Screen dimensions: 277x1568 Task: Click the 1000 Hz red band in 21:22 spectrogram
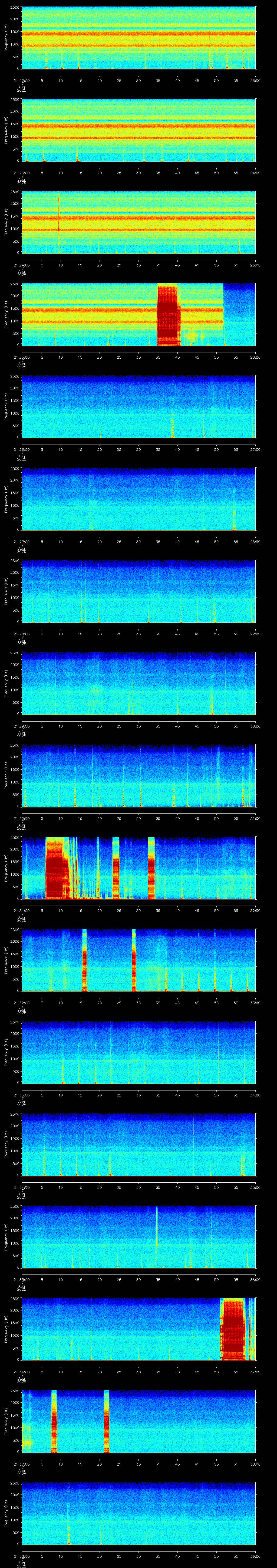[138, 45]
